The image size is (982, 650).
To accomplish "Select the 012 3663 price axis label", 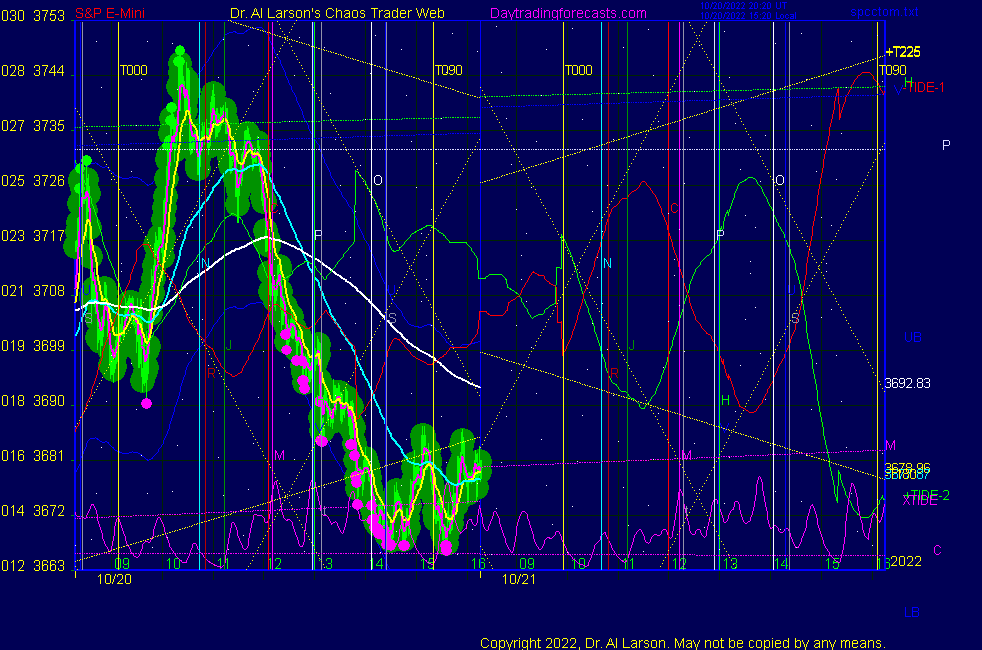I will 33,566.
